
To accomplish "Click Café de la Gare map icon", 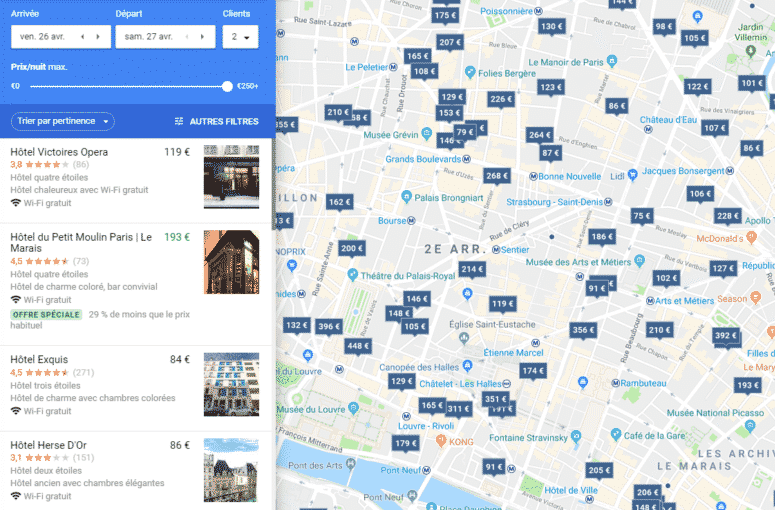I will tap(615, 434).
